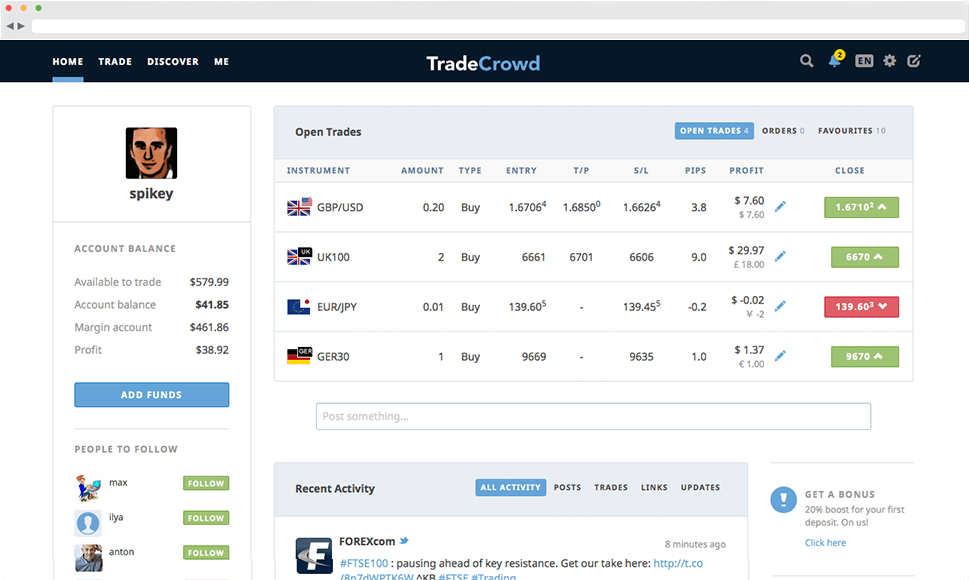Switch to the Favourites tab
This screenshot has height=580, width=969.
[852, 131]
